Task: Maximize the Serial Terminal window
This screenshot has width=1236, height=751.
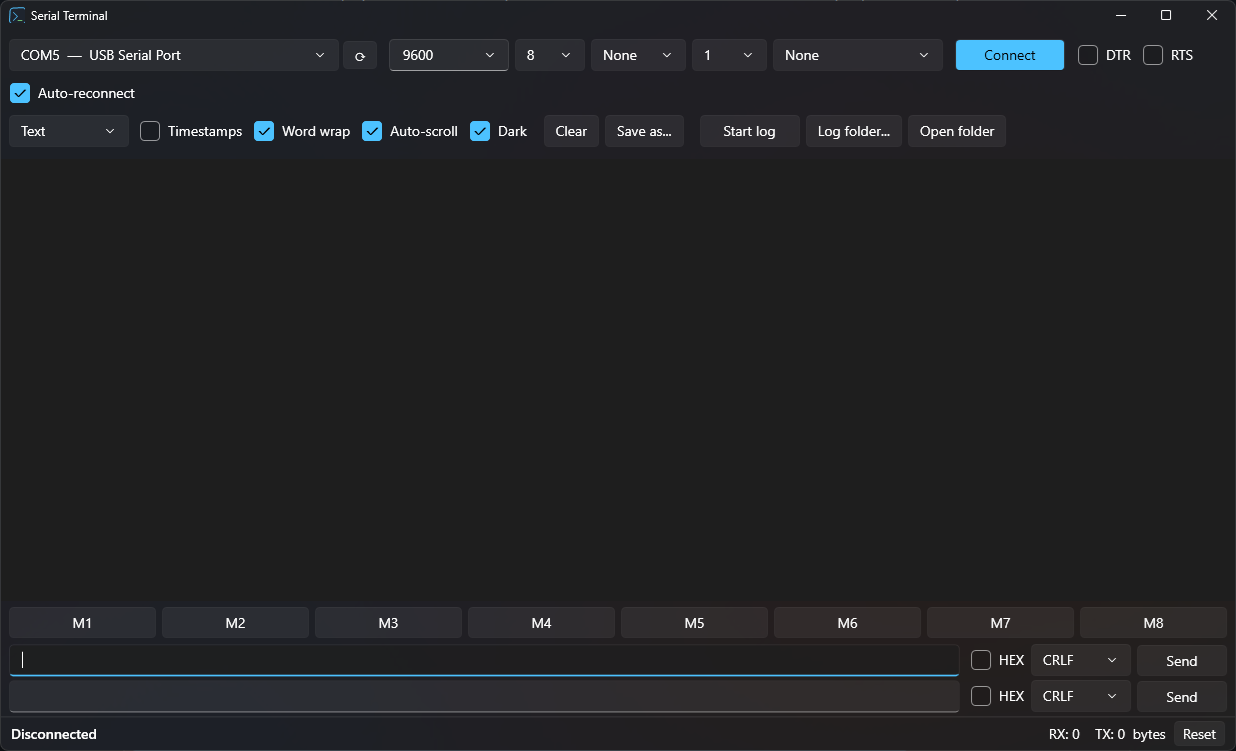Action: pos(1166,15)
